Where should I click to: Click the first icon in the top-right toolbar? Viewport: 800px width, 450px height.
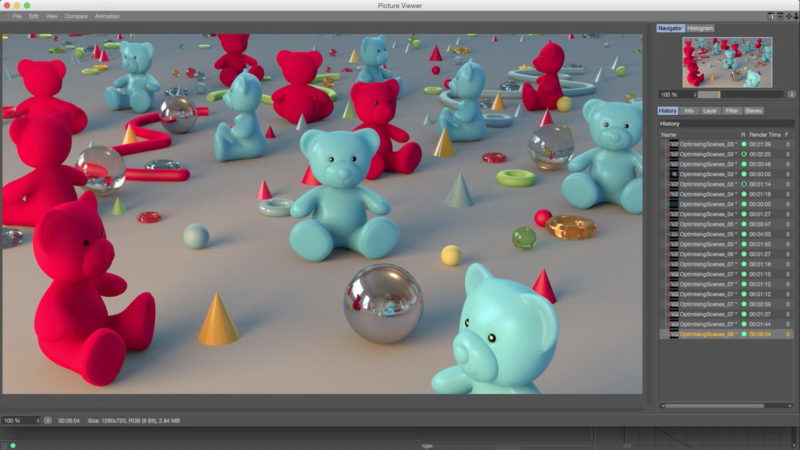click(x=771, y=16)
